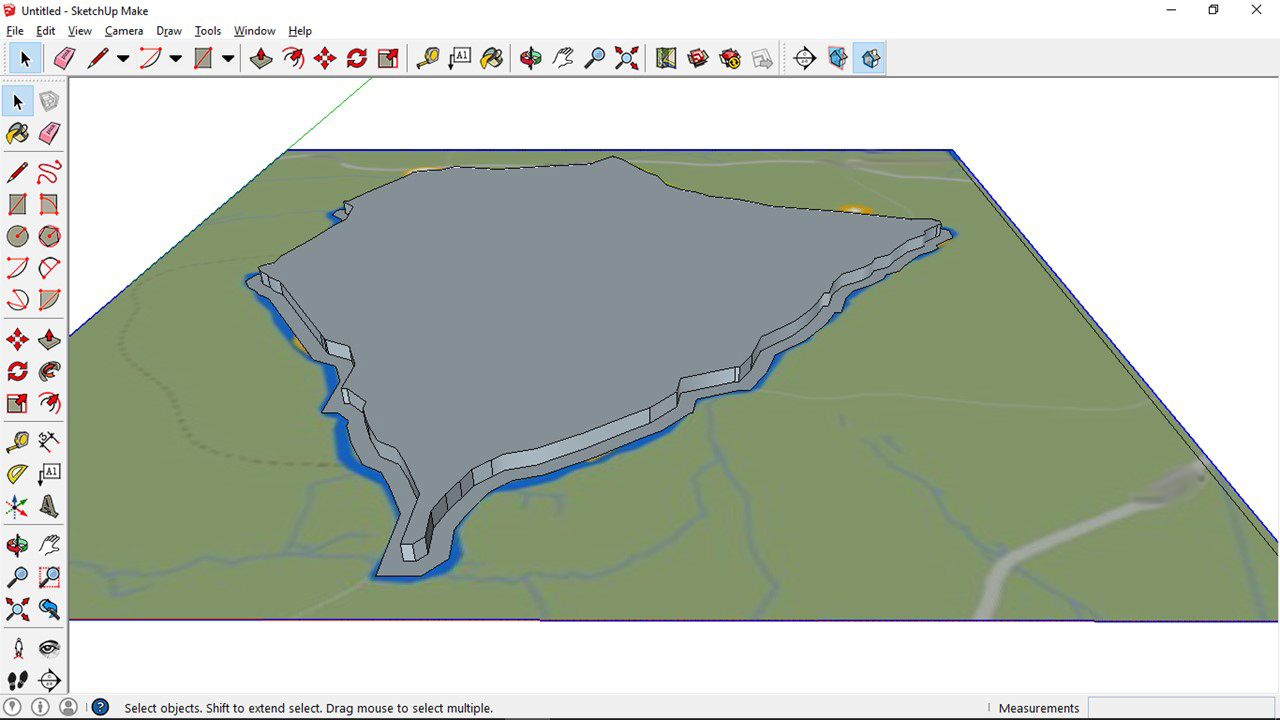Activate Offset tool in the side palette
Viewport: 1280px width, 720px height.
[x=49, y=403]
